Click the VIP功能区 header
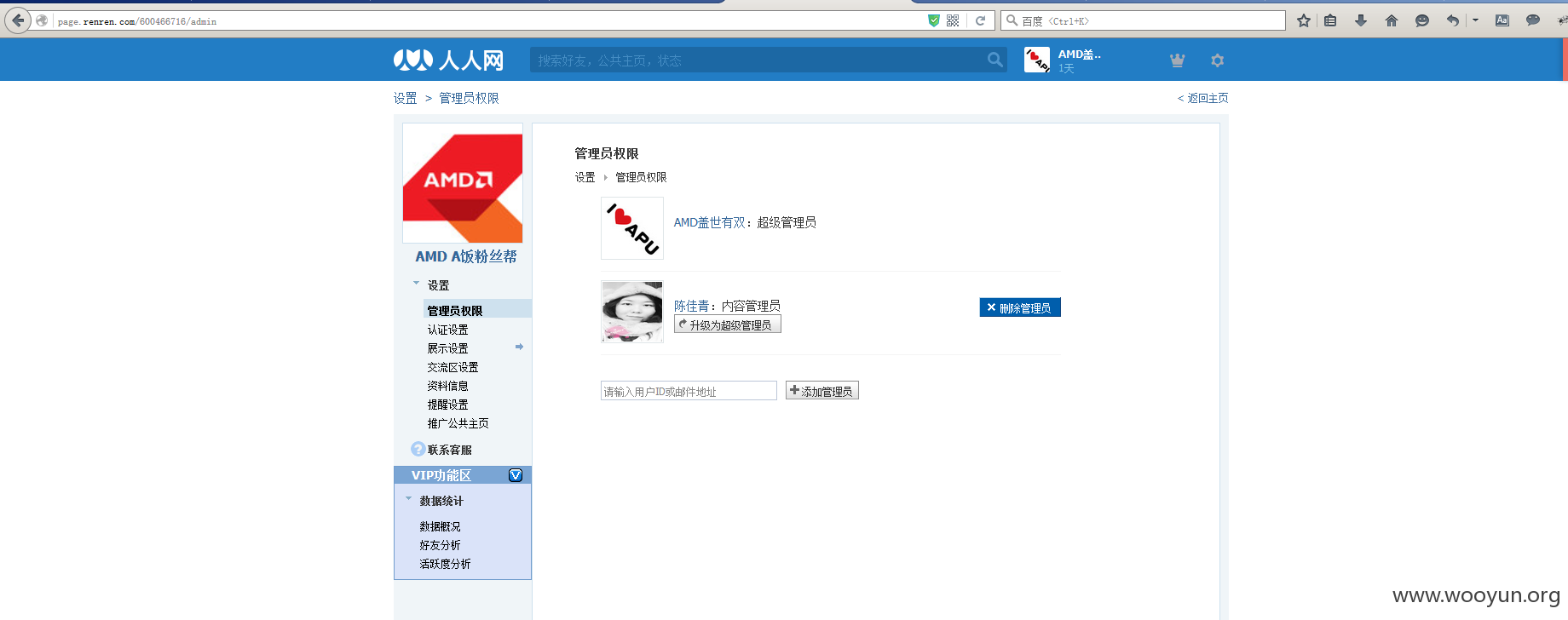Image resolution: width=1568 pixels, height=620 pixels. coord(463,475)
